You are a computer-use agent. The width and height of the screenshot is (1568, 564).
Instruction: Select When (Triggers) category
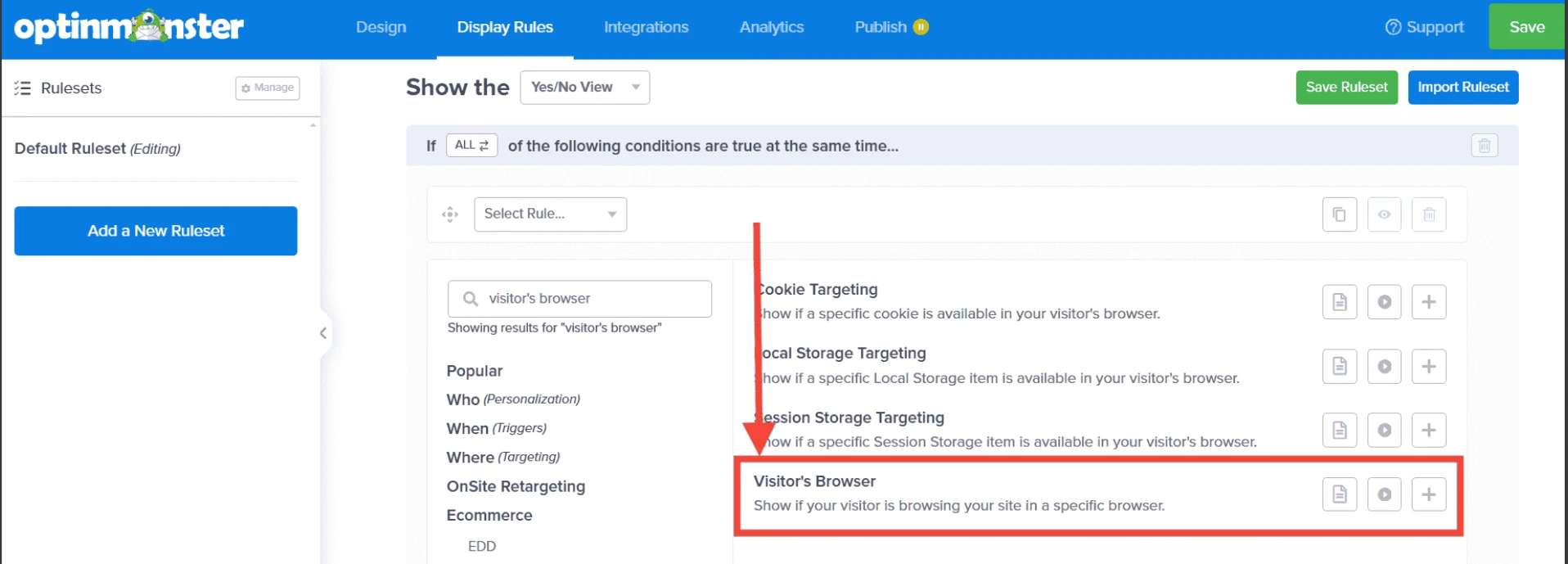click(x=496, y=428)
